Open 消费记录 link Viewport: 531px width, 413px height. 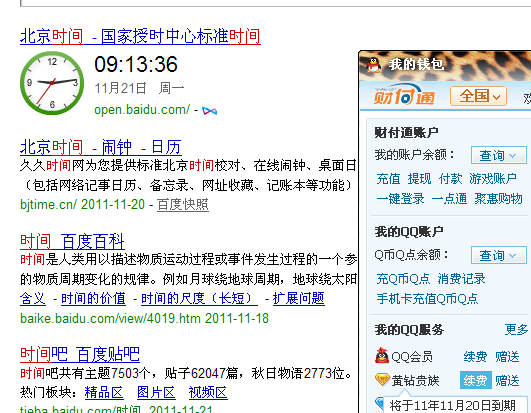click(461, 279)
